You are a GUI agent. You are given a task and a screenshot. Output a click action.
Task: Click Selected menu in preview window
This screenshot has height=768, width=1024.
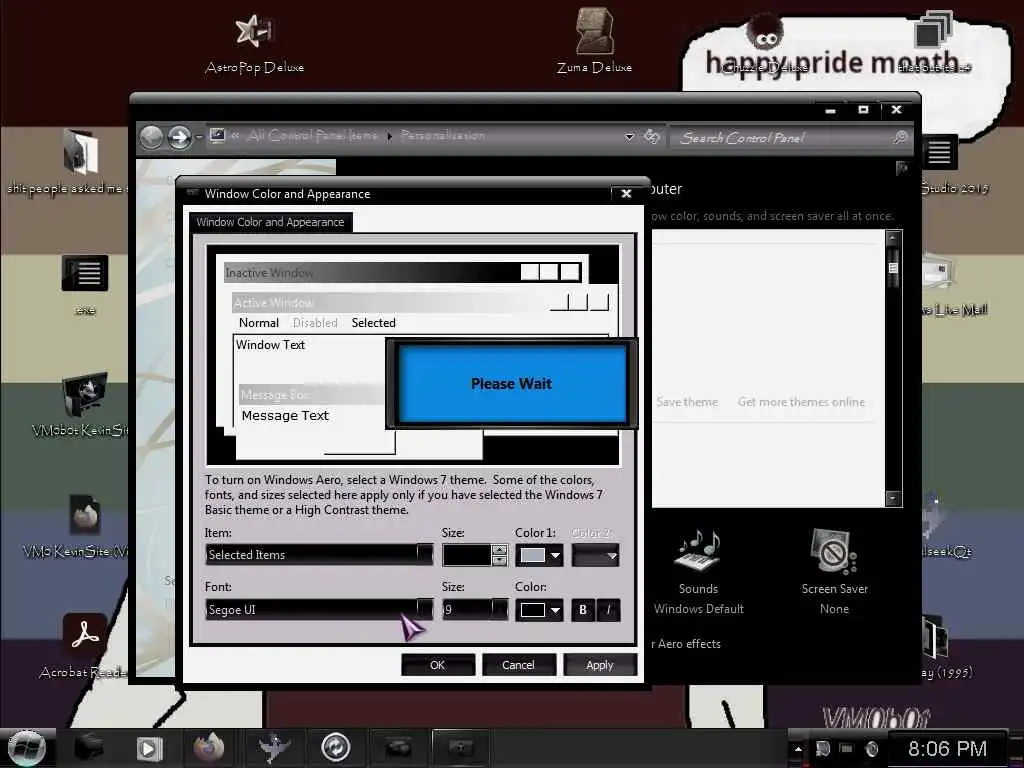374,323
